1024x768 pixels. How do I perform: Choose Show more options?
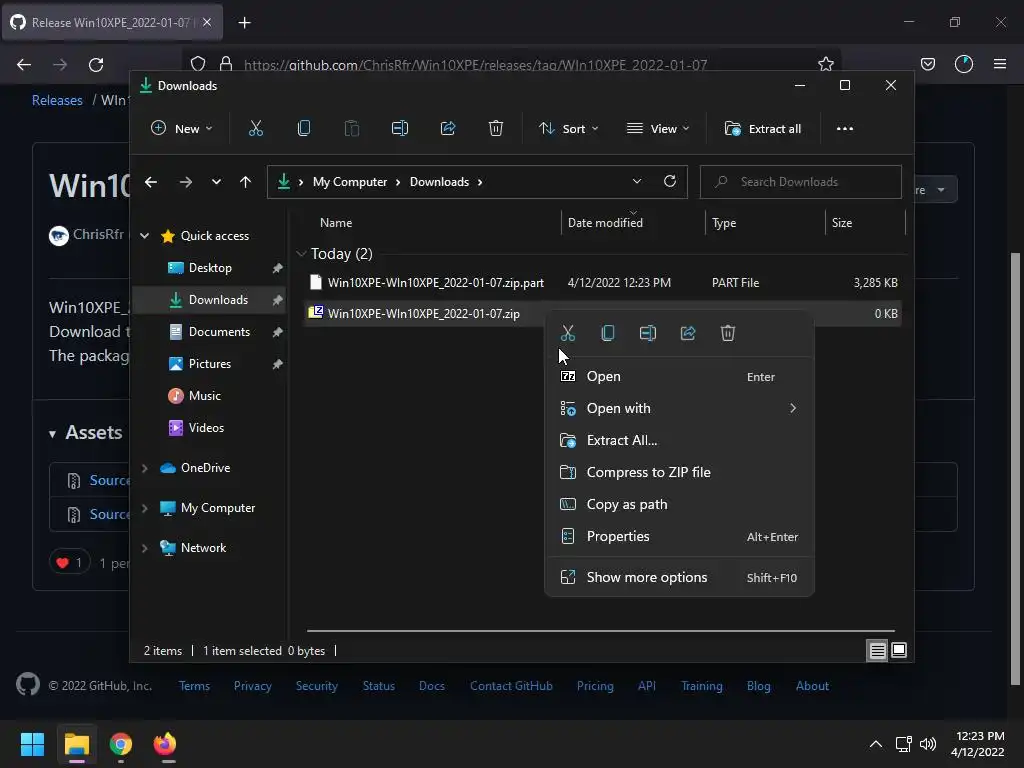(679, 578)
